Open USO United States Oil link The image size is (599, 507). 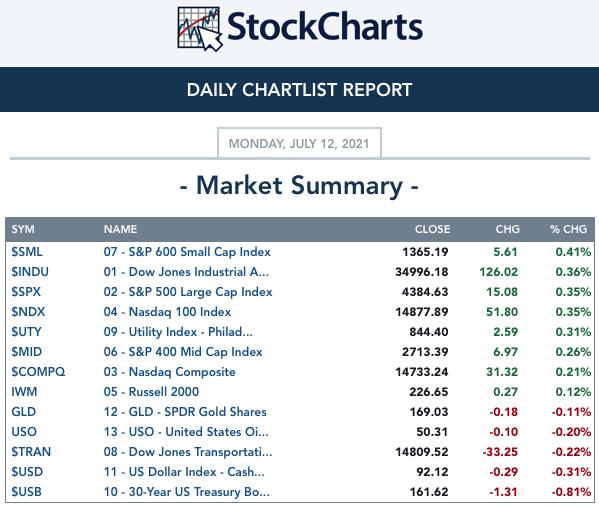(186, 432)
